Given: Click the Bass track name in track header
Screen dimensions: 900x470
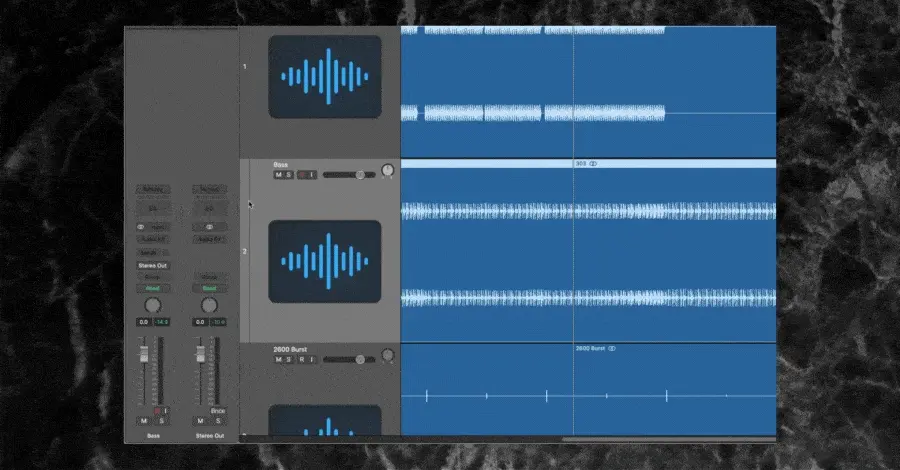Looking at the screenshot, I should [x=281, y=165].
